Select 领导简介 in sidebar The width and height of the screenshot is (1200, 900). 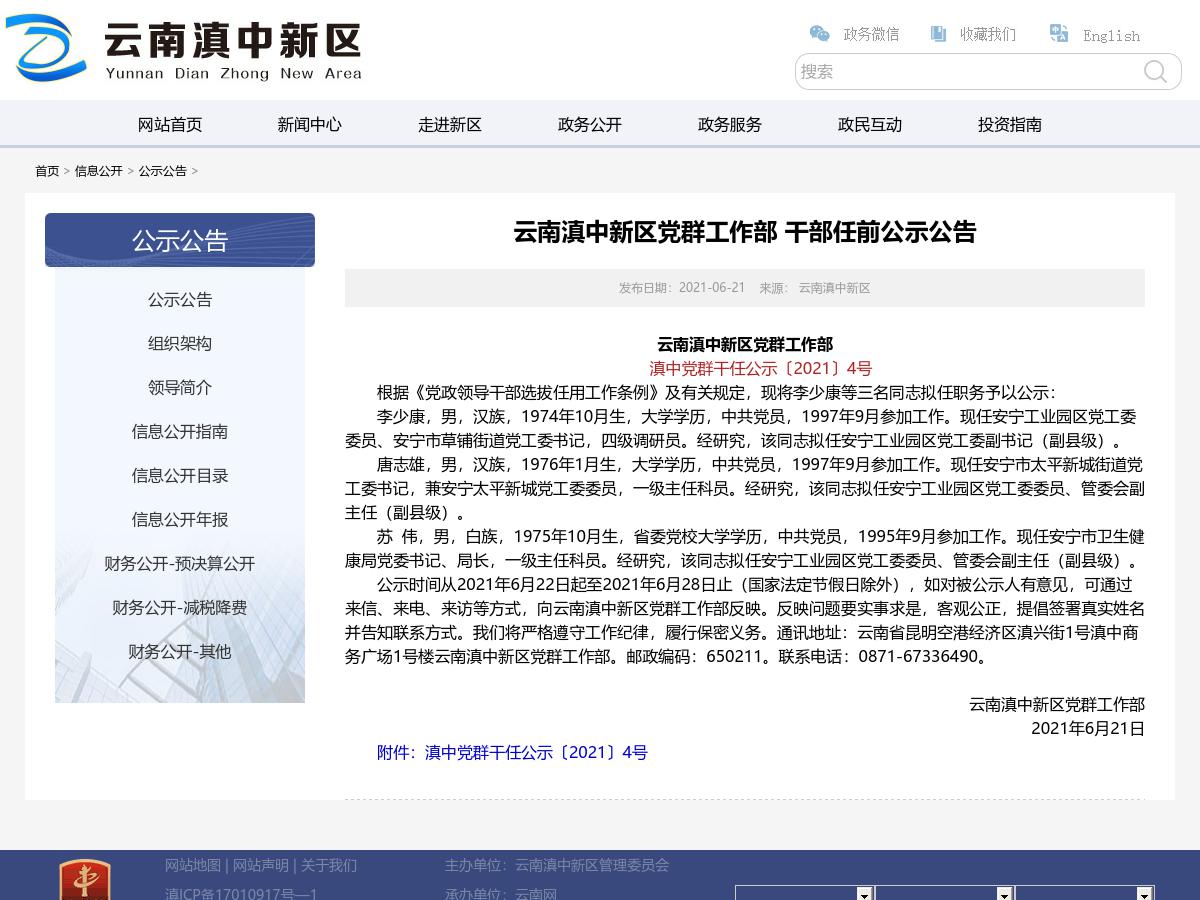[x=180, y=388]
